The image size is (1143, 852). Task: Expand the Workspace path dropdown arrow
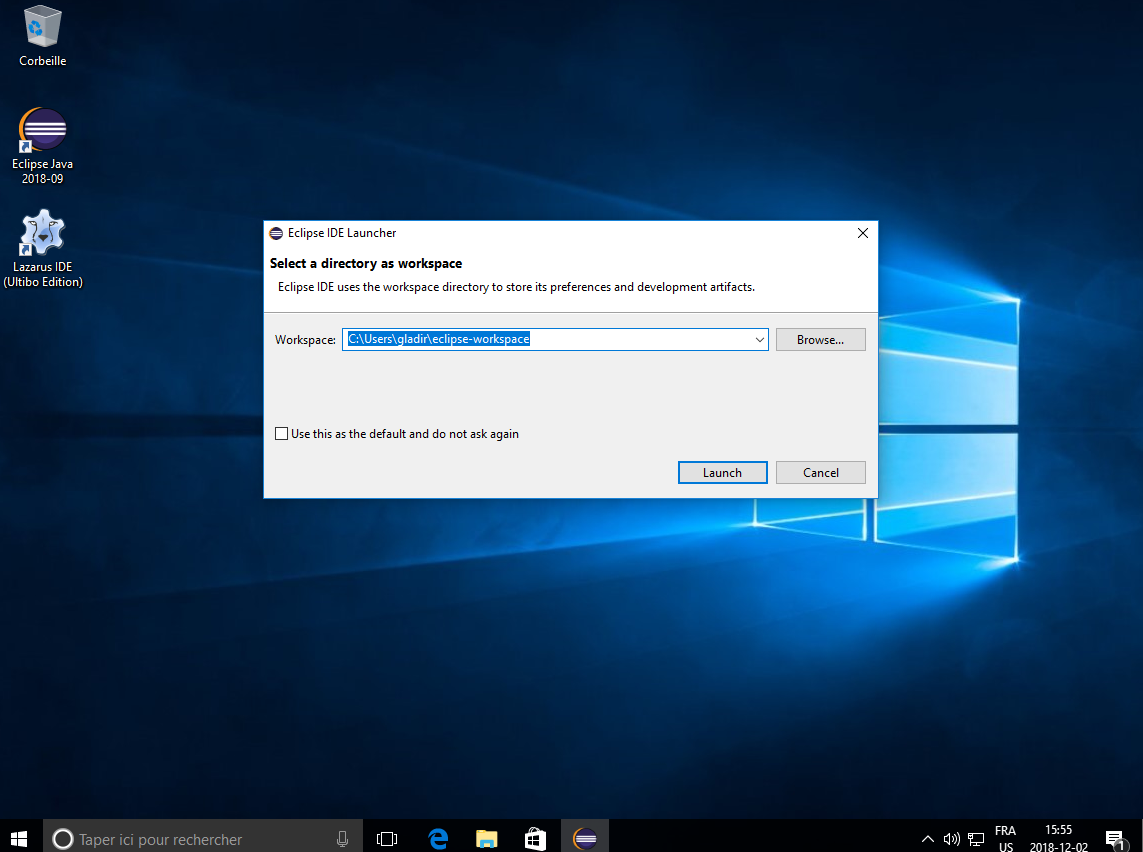(x=760, y=340)
